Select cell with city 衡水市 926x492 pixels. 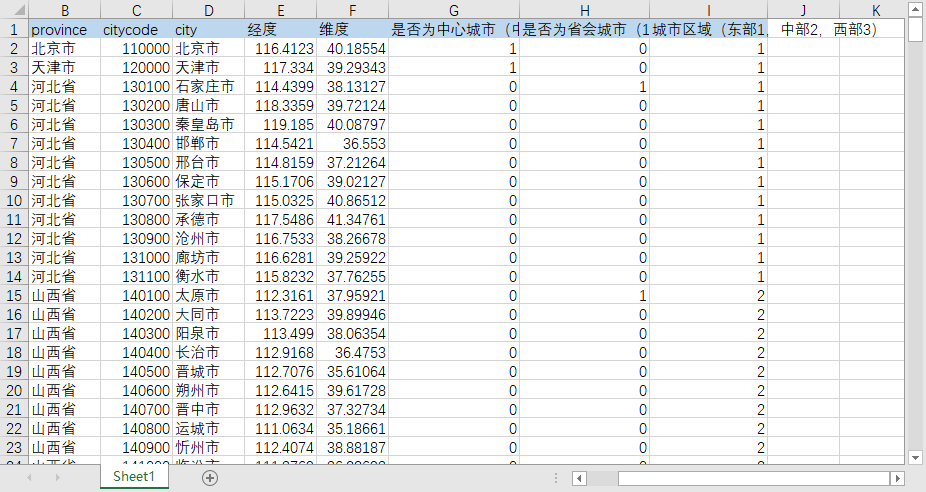coord(208,276)
